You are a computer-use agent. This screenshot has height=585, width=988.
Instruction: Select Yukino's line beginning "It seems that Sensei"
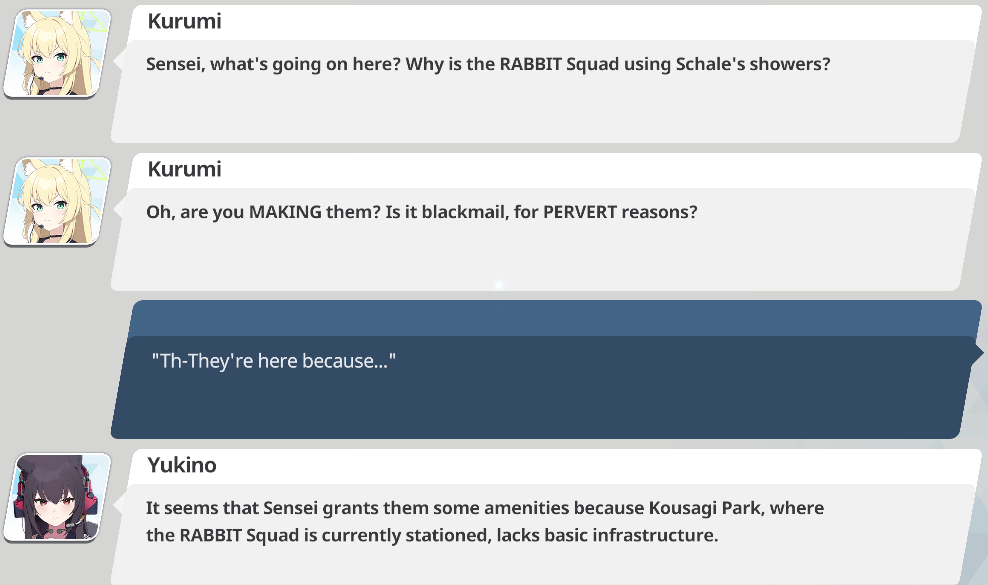tap(485, 508)
